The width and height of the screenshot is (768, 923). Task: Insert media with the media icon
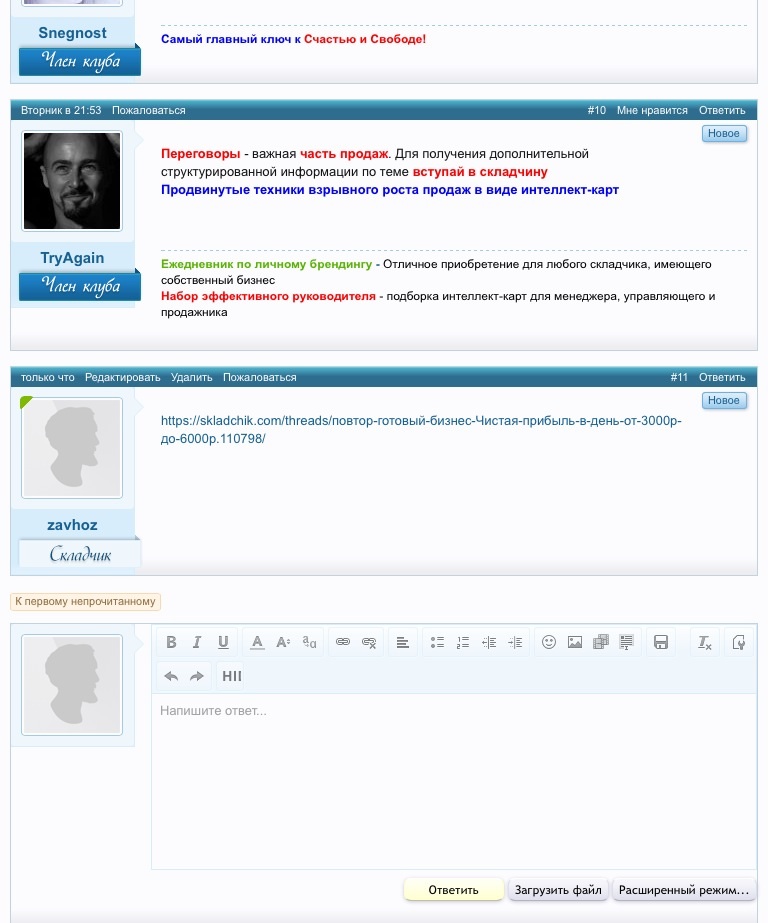pos(601,642)
